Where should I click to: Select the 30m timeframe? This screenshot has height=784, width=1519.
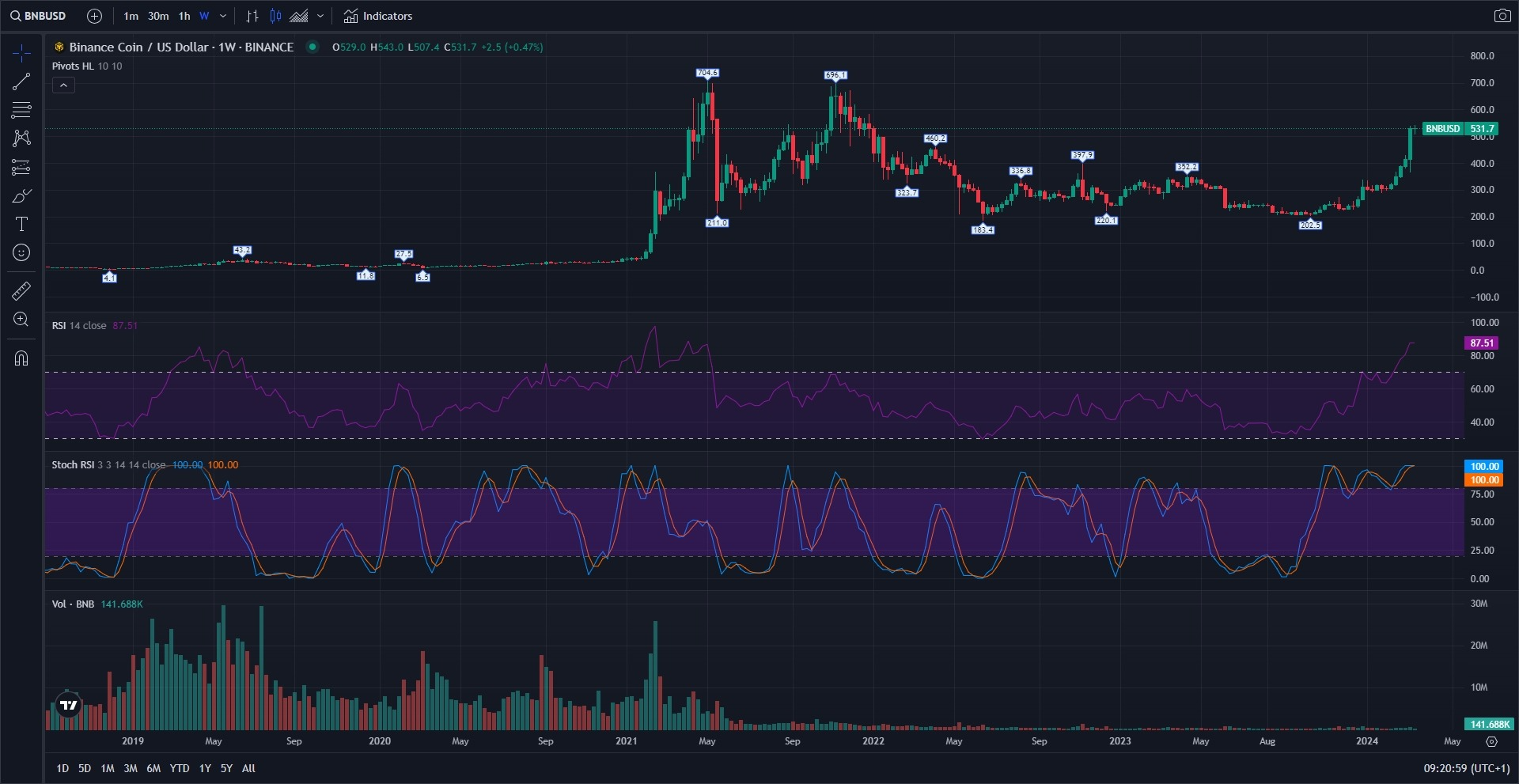coord(158,16)
